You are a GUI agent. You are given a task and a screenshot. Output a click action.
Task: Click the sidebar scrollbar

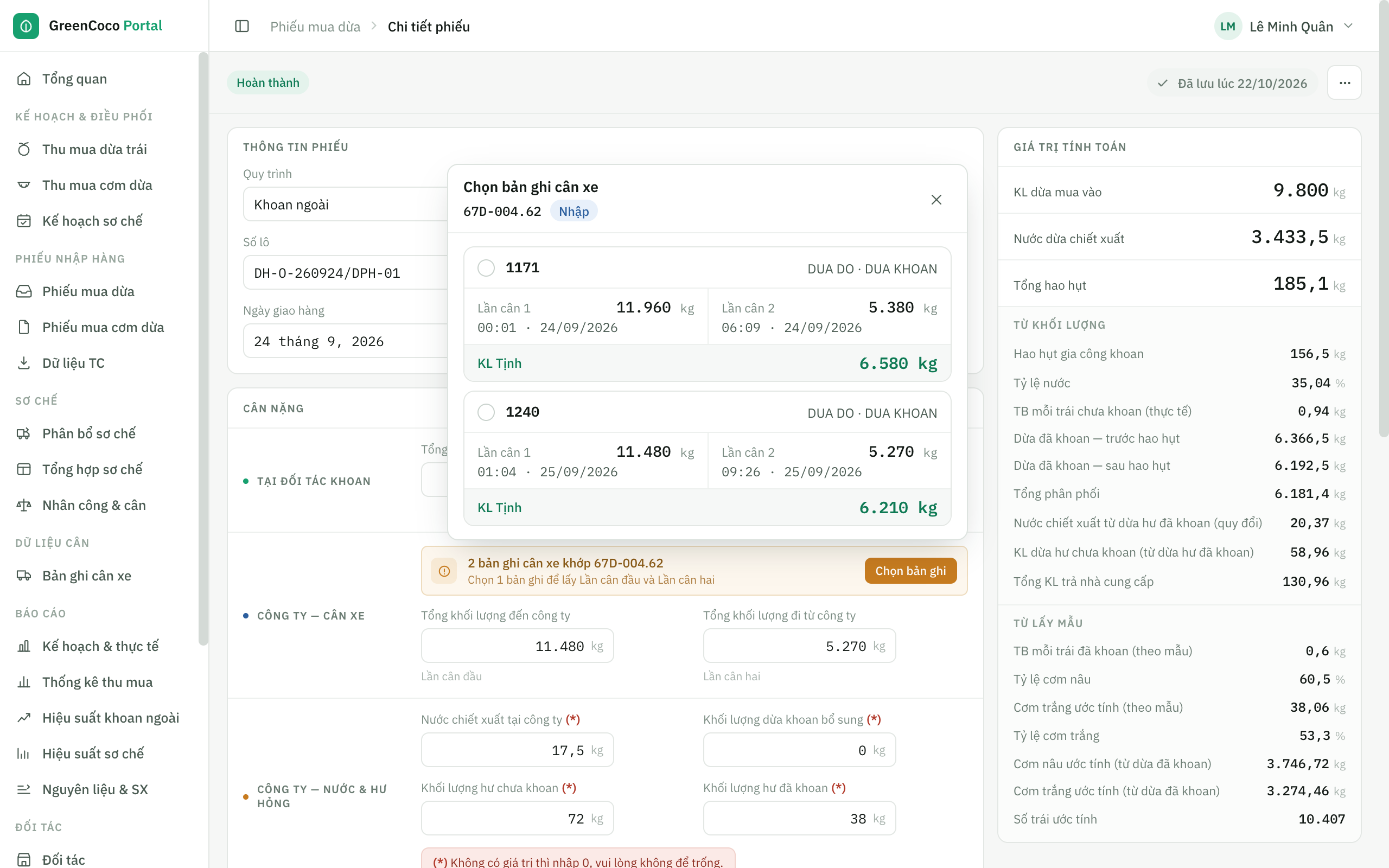(x=203, y=348)
